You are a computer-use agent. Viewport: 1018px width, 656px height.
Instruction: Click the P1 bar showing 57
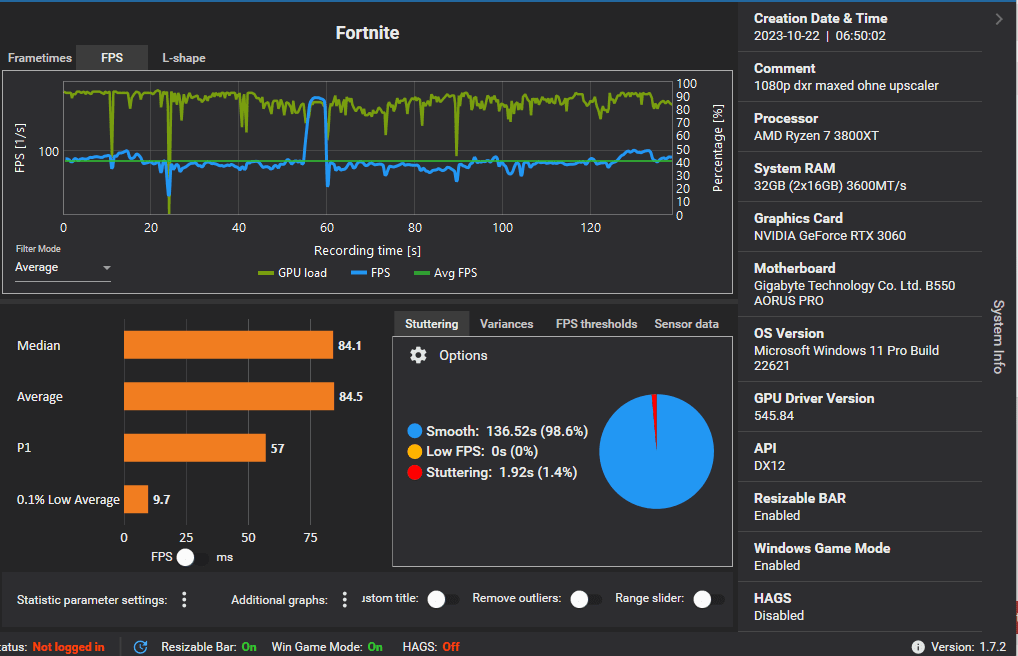pos(195,448)
